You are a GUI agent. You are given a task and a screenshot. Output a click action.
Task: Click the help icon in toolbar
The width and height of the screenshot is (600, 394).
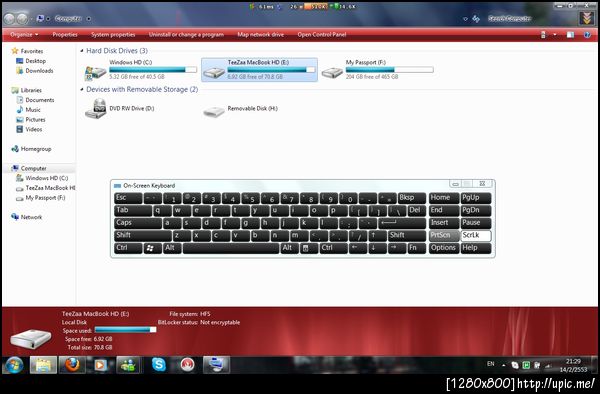587,35
